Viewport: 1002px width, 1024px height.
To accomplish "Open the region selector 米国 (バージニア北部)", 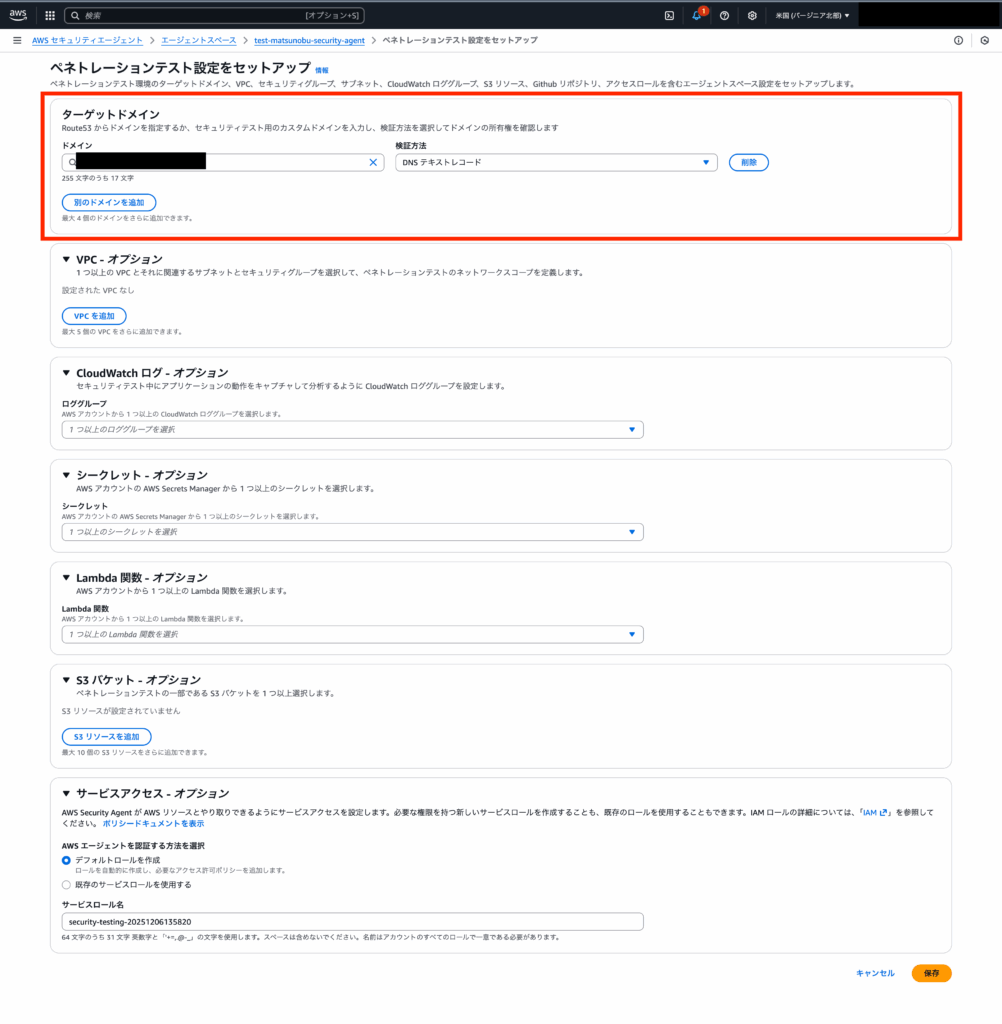I will coord(812,16).
